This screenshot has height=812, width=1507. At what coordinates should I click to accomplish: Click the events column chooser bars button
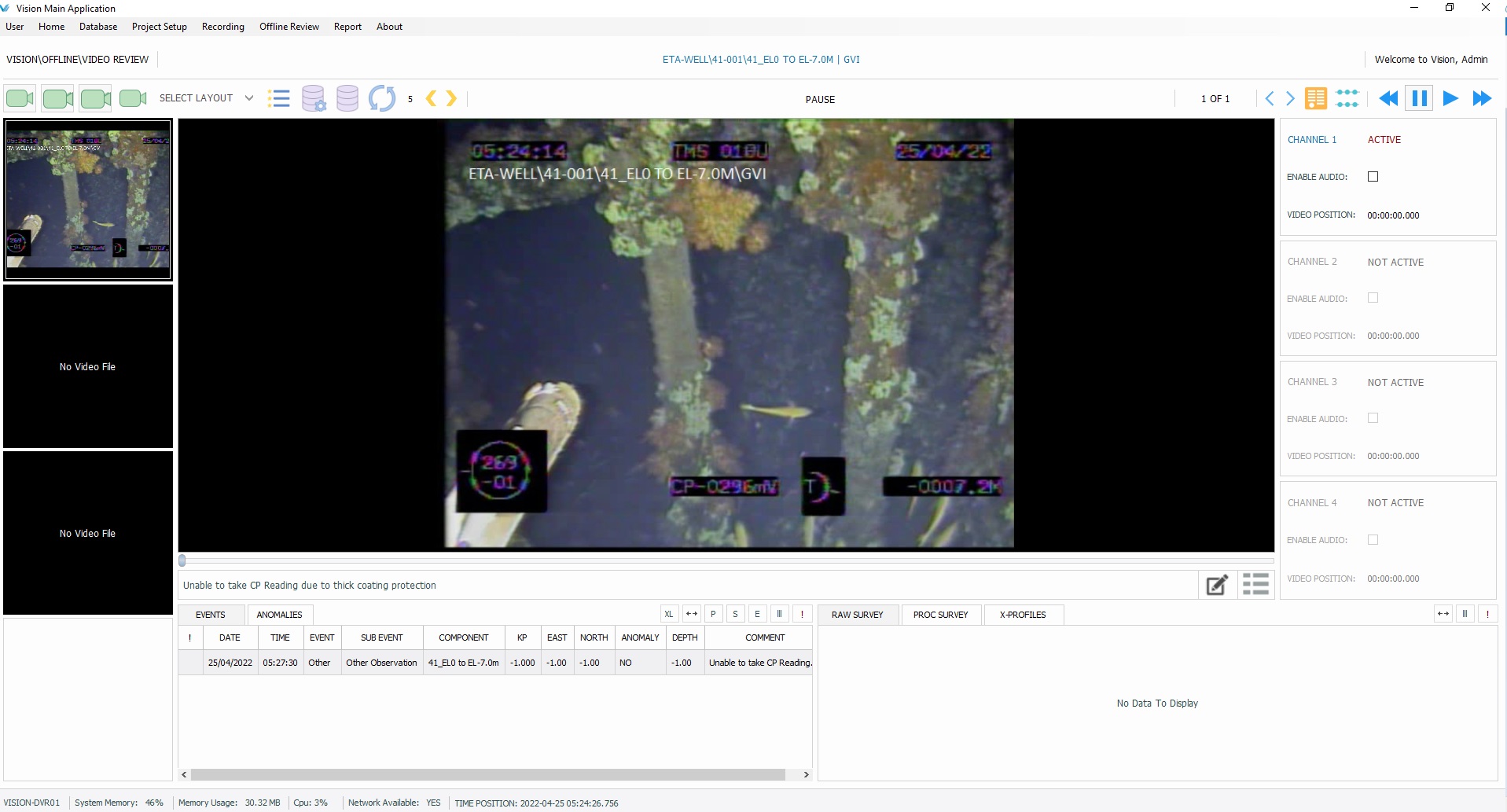[x=779, y=614]
